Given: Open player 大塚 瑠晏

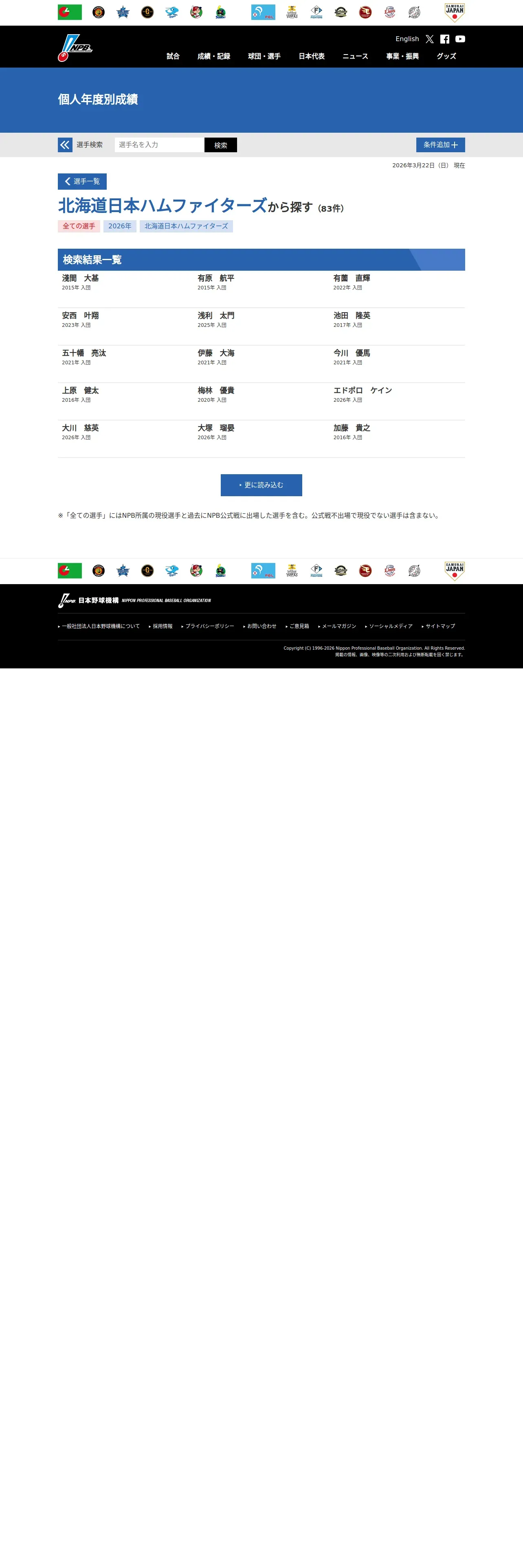Looking at the screenshot, I should [x=216, y=428].
